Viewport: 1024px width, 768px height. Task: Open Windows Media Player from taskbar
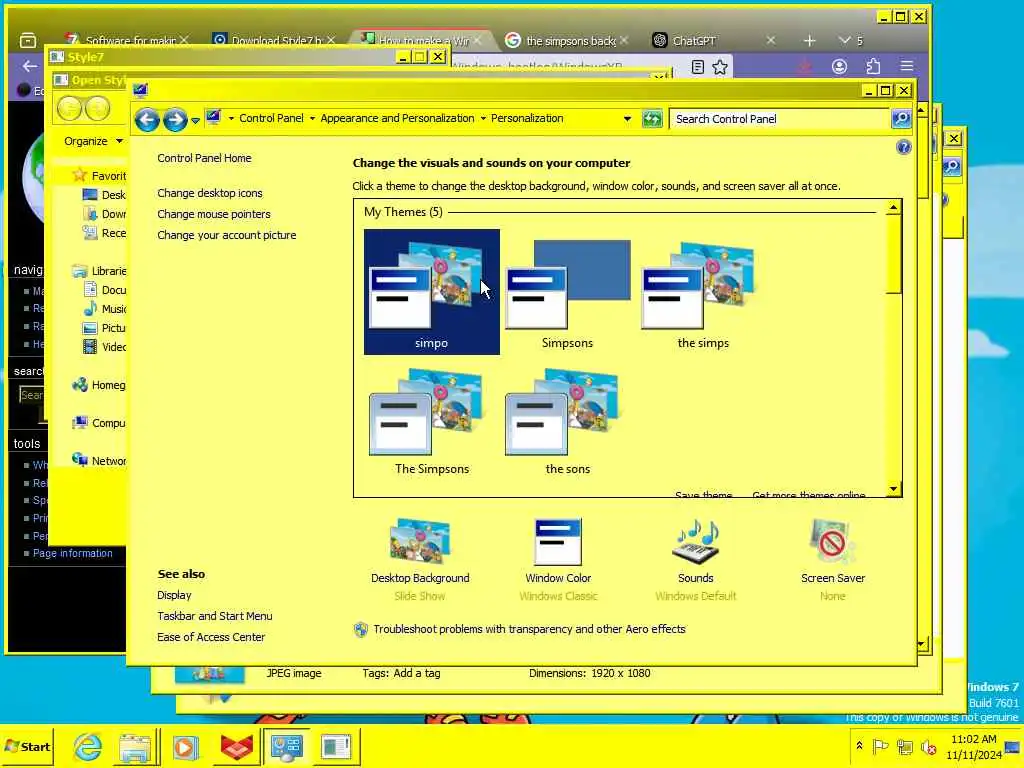coord(185,746)
